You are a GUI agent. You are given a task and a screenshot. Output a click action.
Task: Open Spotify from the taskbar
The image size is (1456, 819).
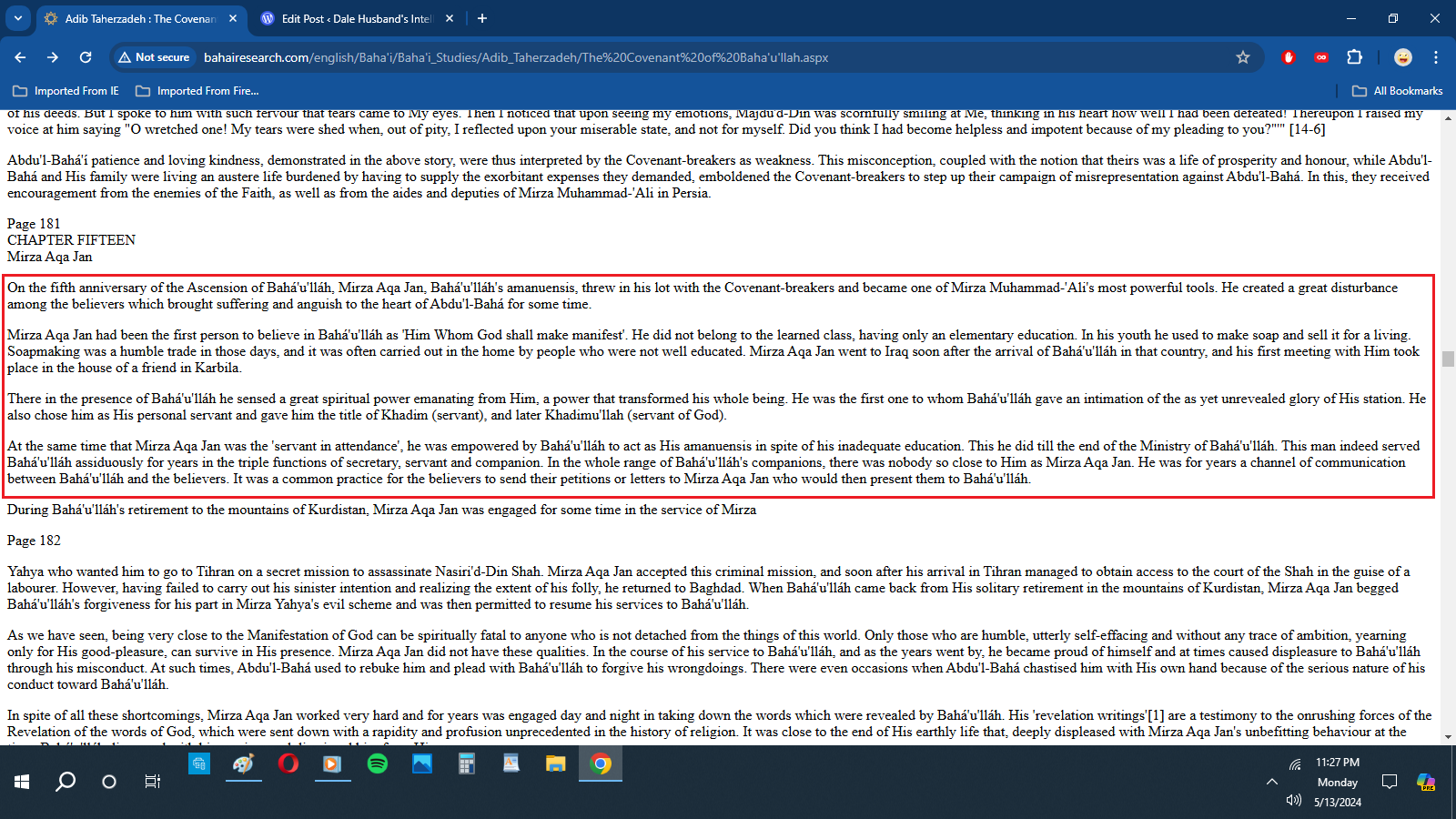click(x=377, y=763)
